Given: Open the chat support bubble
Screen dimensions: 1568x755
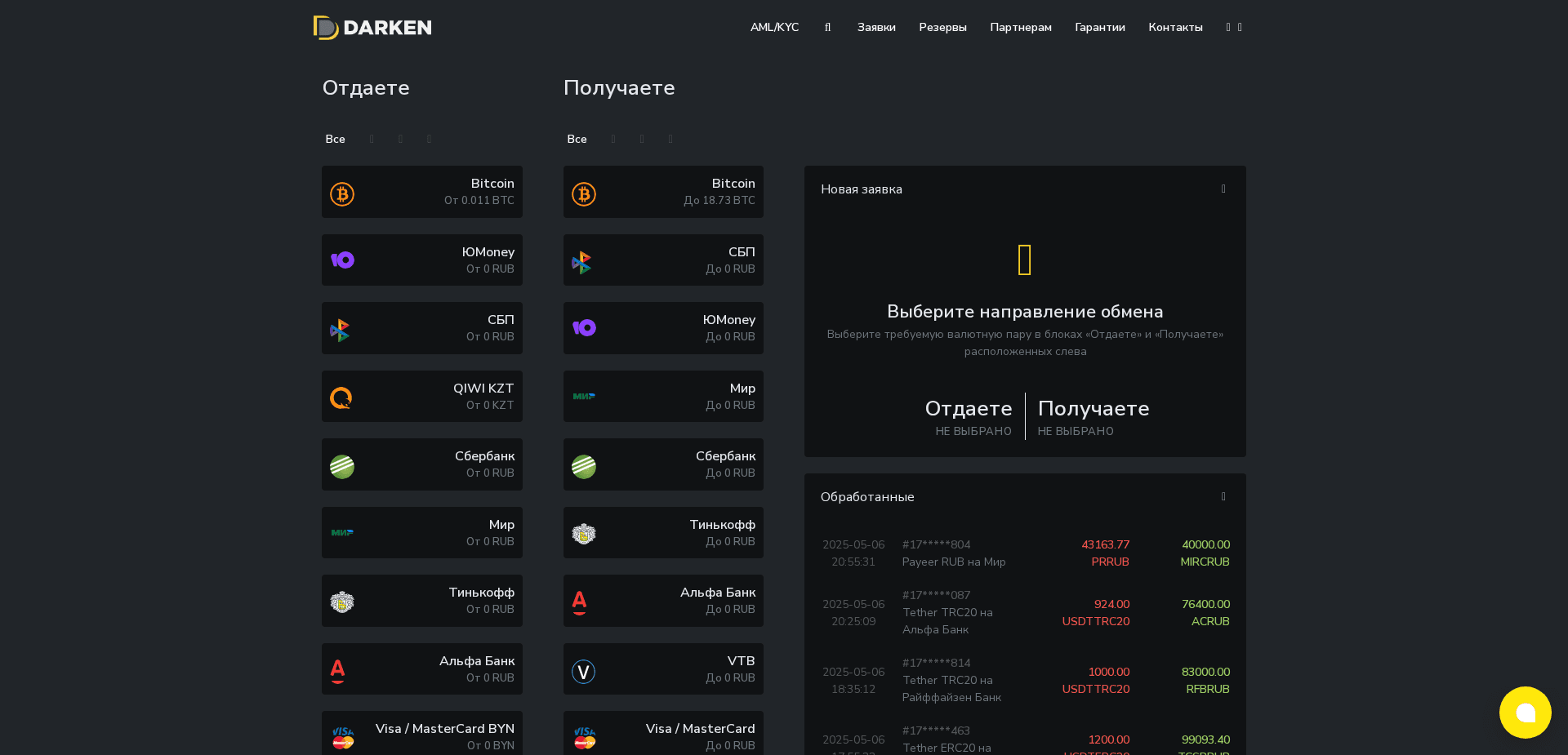Looking at the screenshot, I should pyautogui.click(x=1526, y=712).
